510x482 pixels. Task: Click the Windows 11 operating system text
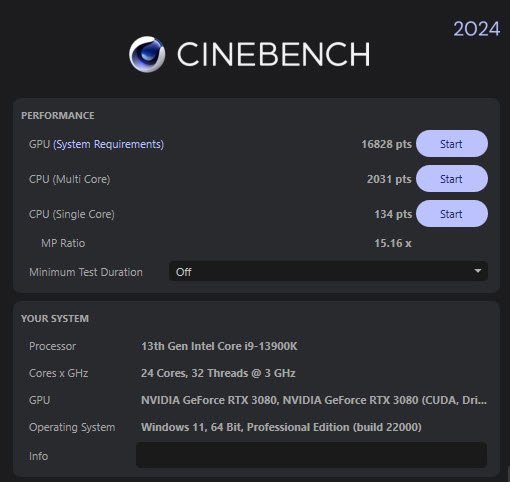281,427
